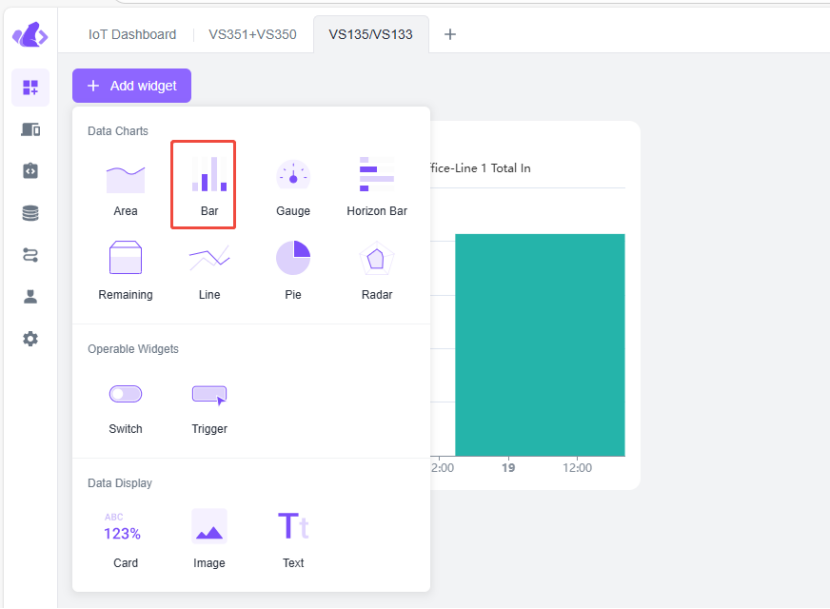The image size is (830, 609).
Task: Click the 'Data Charts' section heading
Action: (x=118, y=131)
